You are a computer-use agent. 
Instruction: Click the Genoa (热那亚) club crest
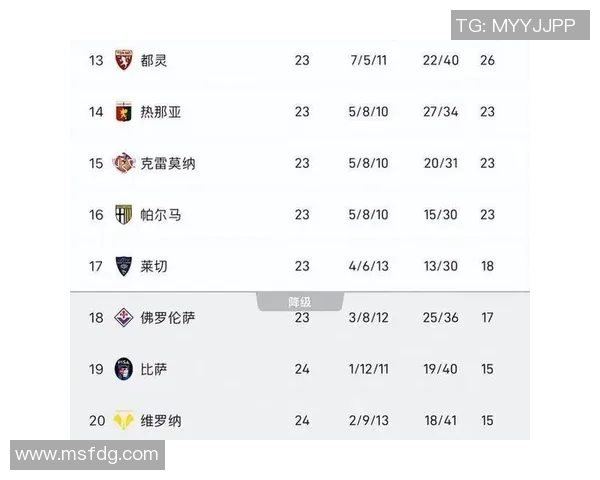tap(124, 111)
